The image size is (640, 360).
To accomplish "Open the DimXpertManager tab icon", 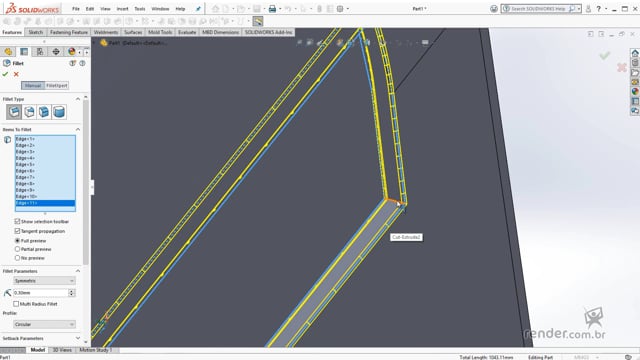I will [x=56, y=51].
